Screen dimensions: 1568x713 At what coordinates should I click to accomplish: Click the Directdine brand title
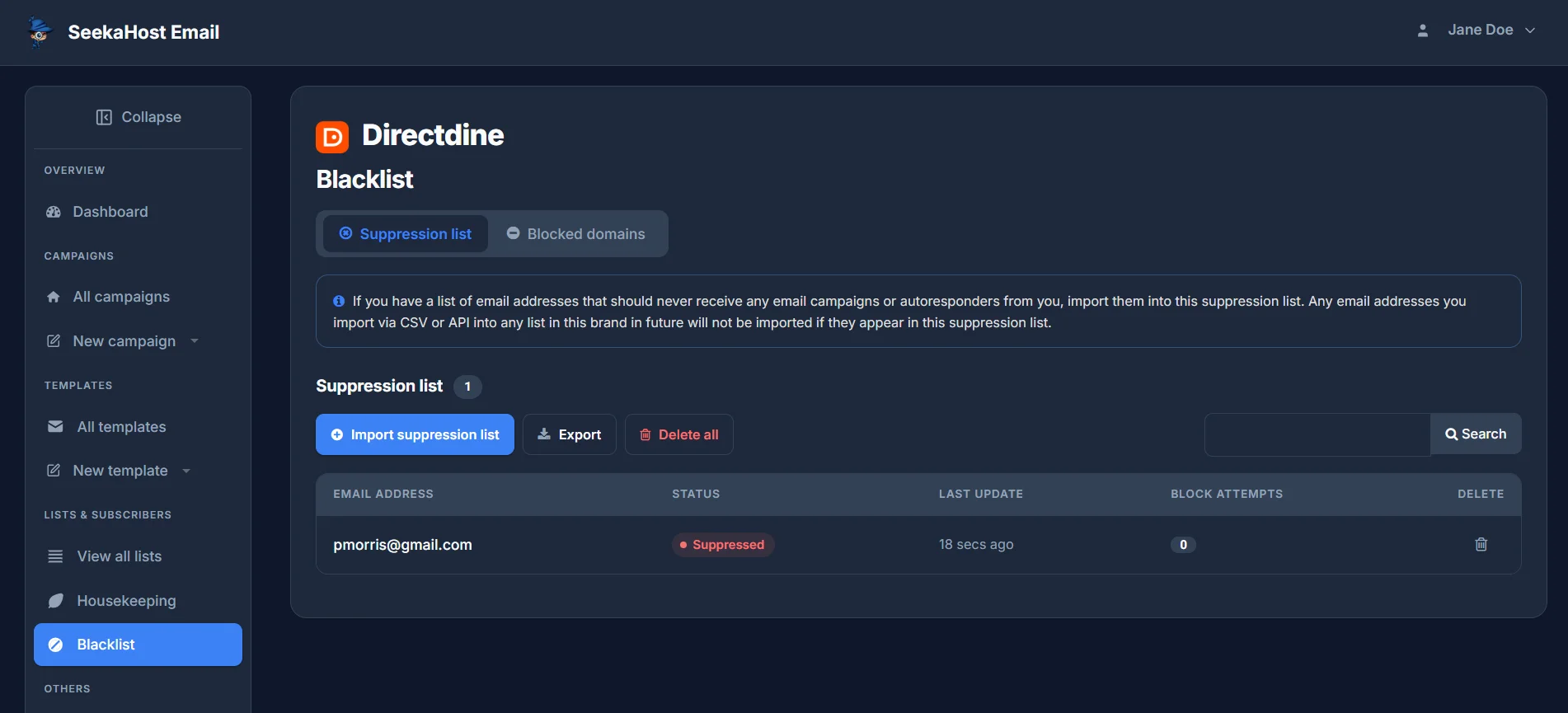[433, 135]
